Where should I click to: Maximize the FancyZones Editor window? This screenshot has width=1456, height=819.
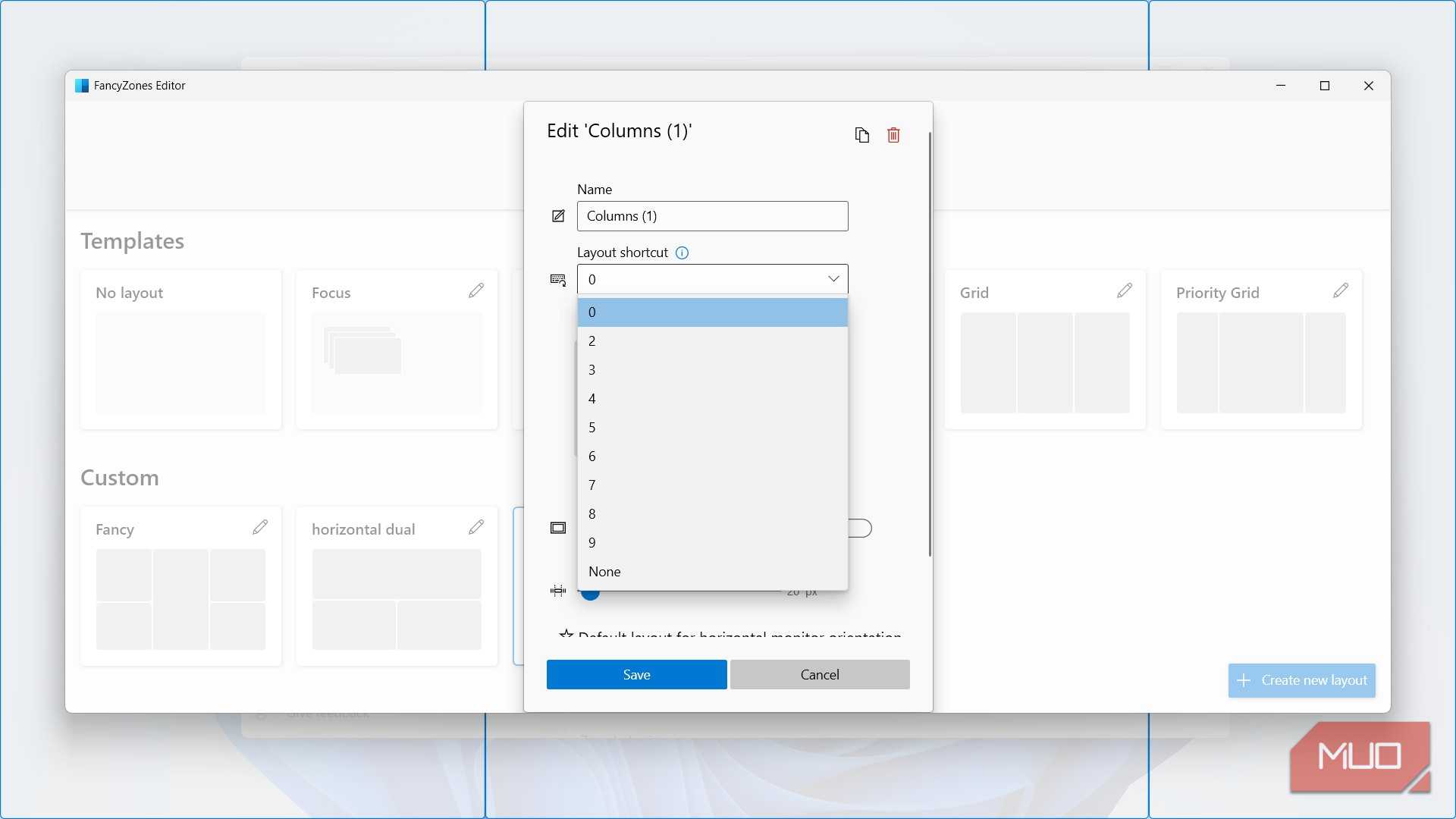[x=1325, y=86]
